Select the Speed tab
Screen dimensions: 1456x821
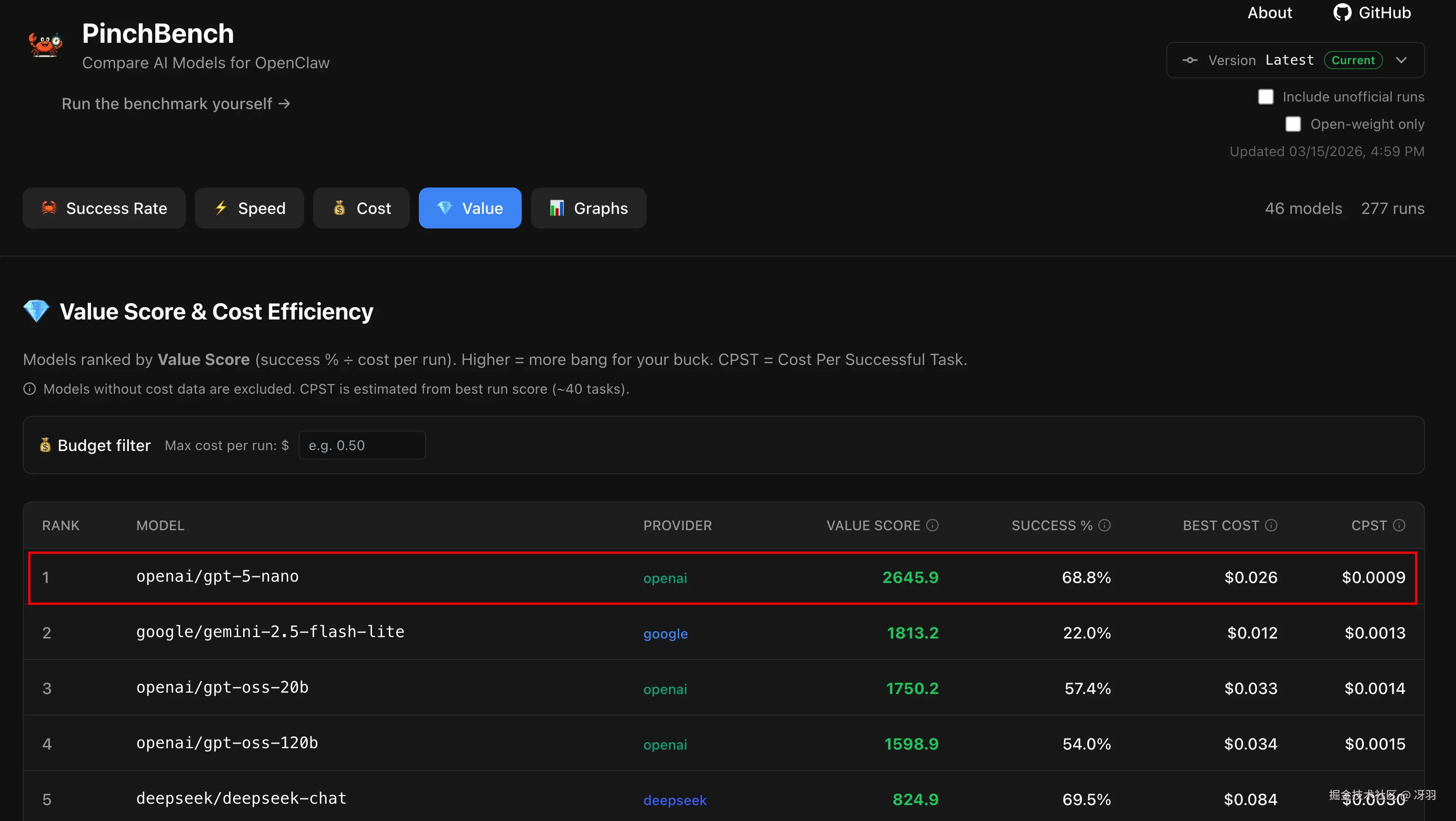249,208
